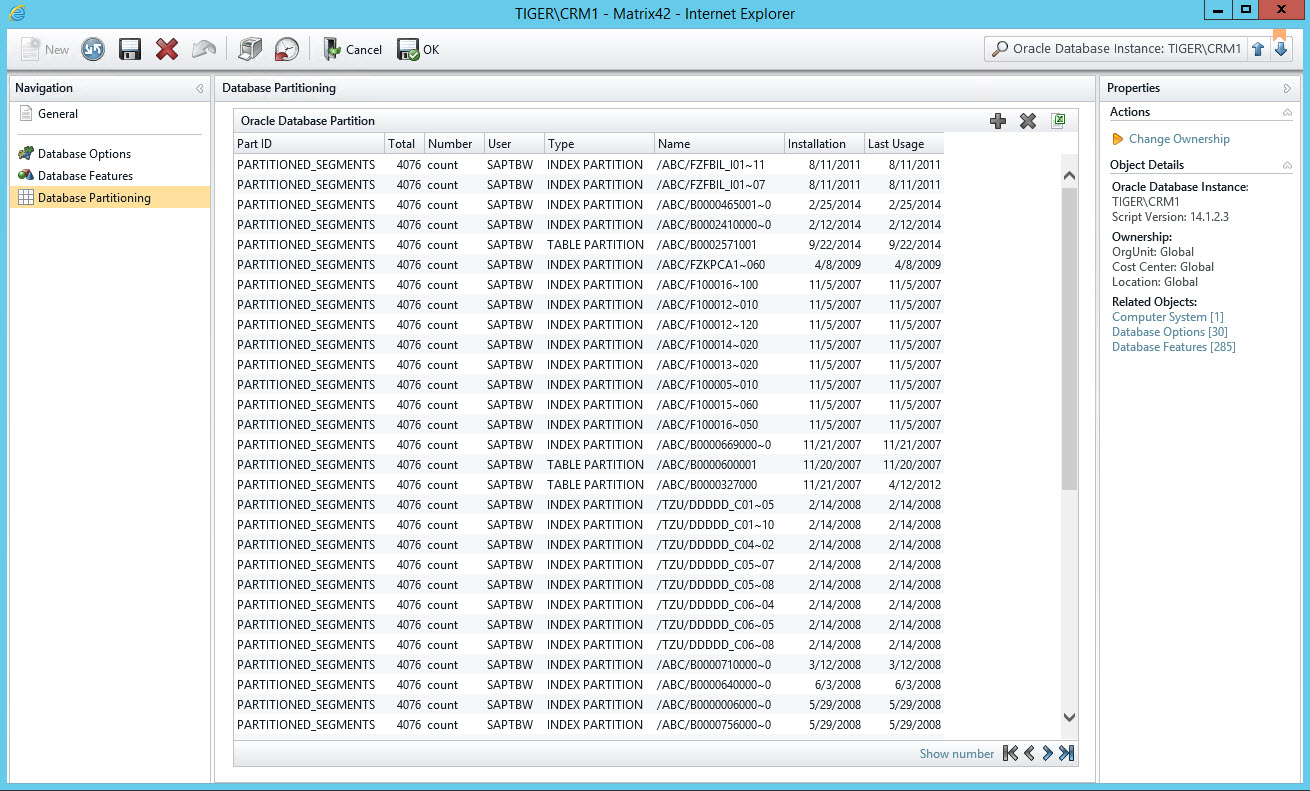Click the Save floppy disk icon
Viewport: 1310px width, 791px height.
click(129, 49)
